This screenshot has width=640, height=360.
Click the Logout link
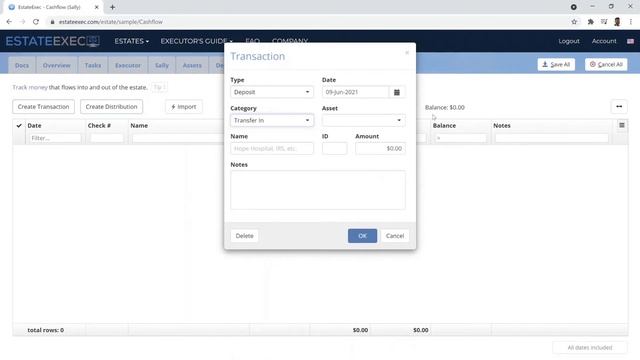click(x=569, y=41)
